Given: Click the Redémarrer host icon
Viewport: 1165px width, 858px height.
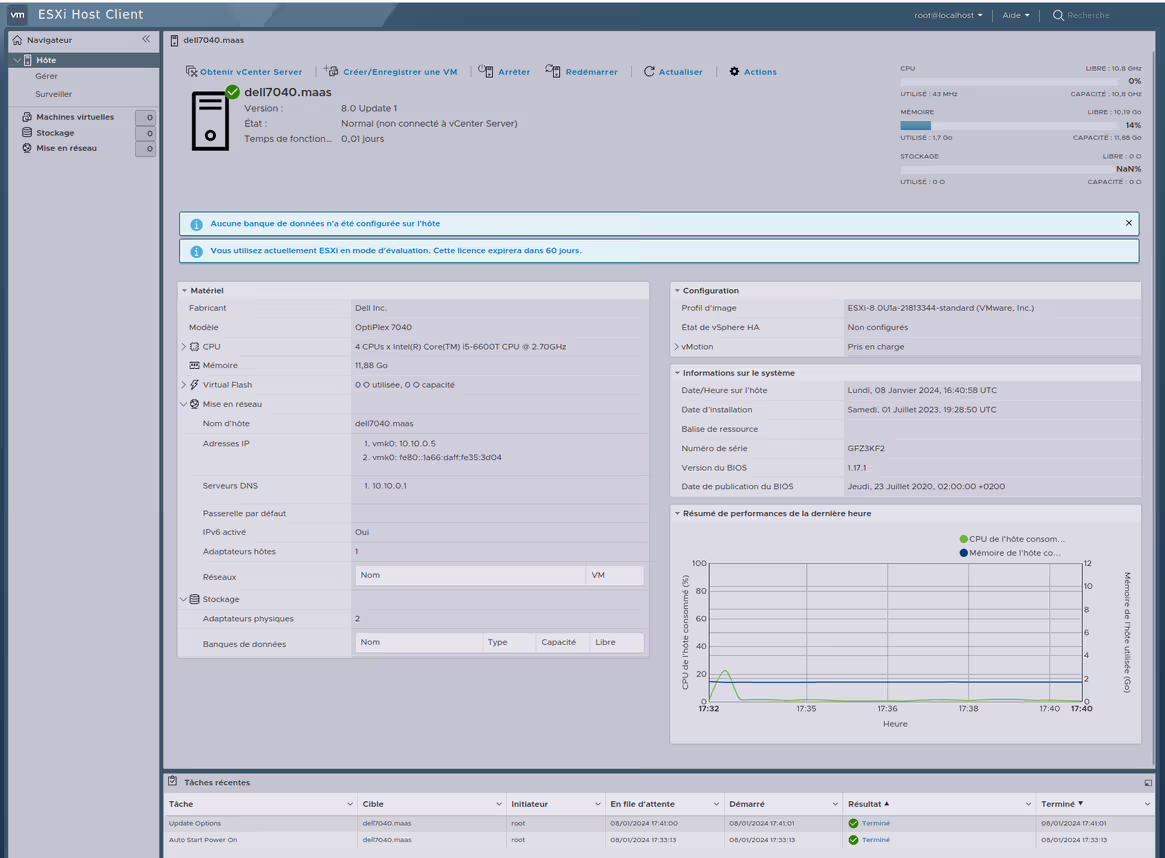Looking at the screenshot, I should coord(553,72).
